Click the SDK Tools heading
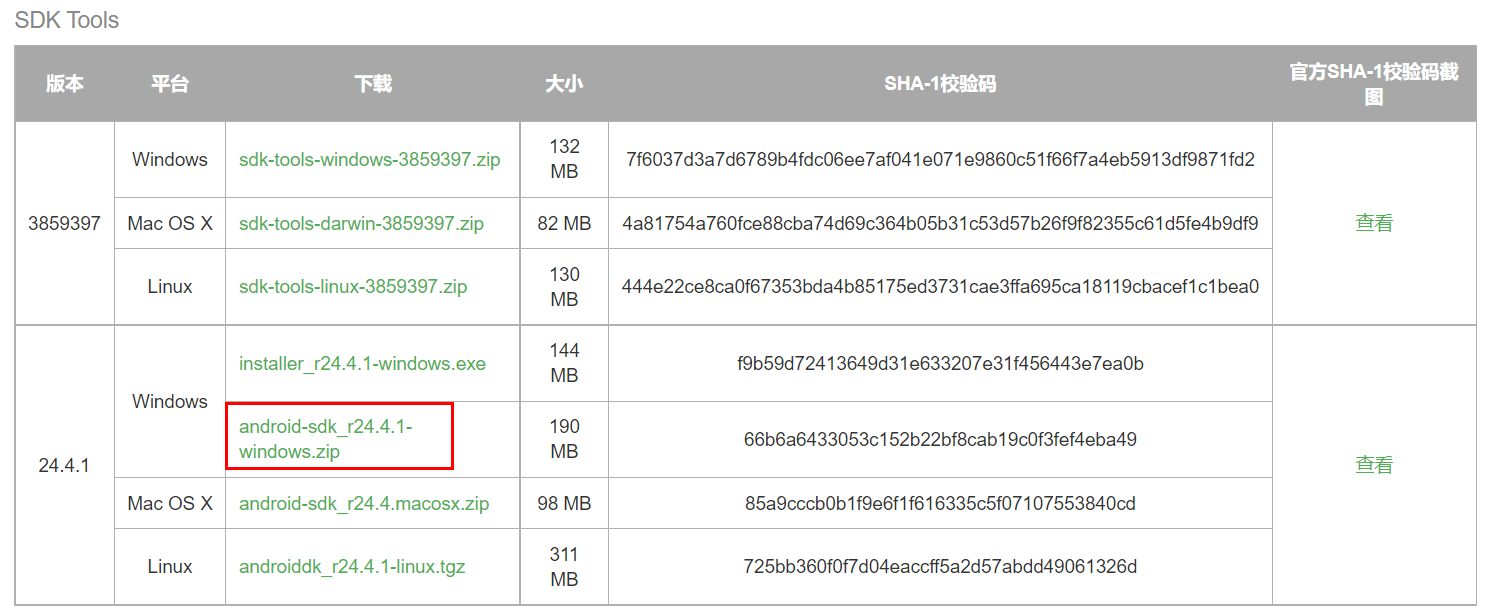 pos(67,20)
